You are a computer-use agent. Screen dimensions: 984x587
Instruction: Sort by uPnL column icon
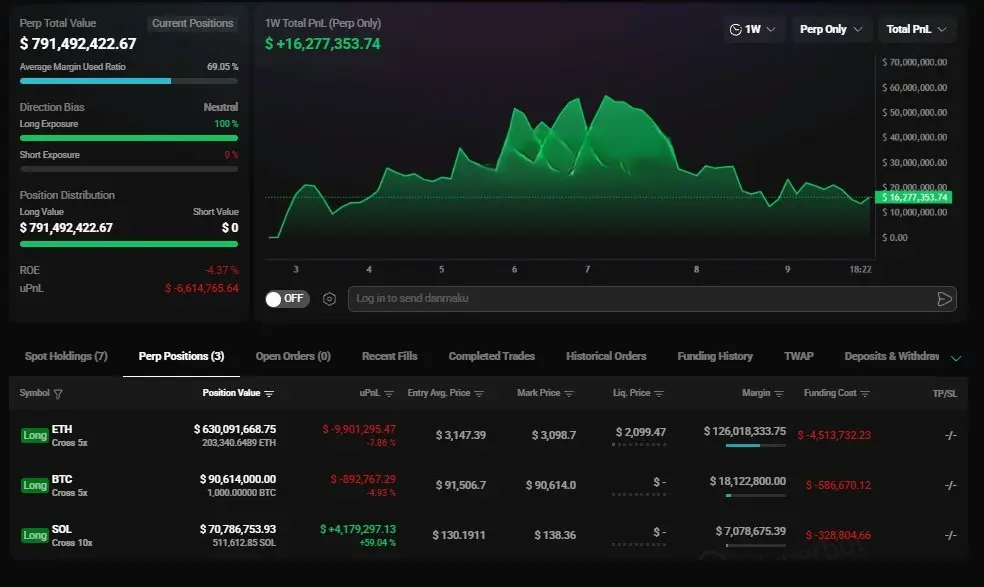(389, 394)
